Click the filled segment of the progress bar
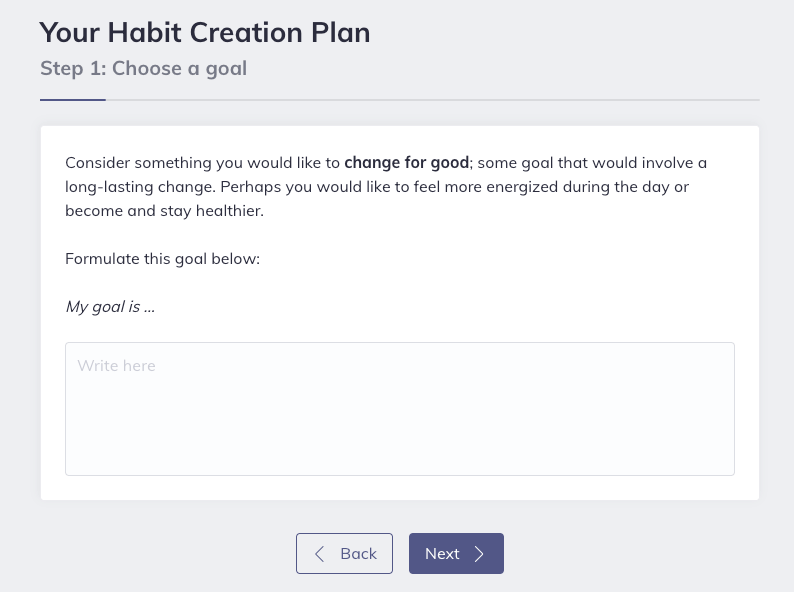The height and width of the screenshot is (592, 794). pos(73,100)
